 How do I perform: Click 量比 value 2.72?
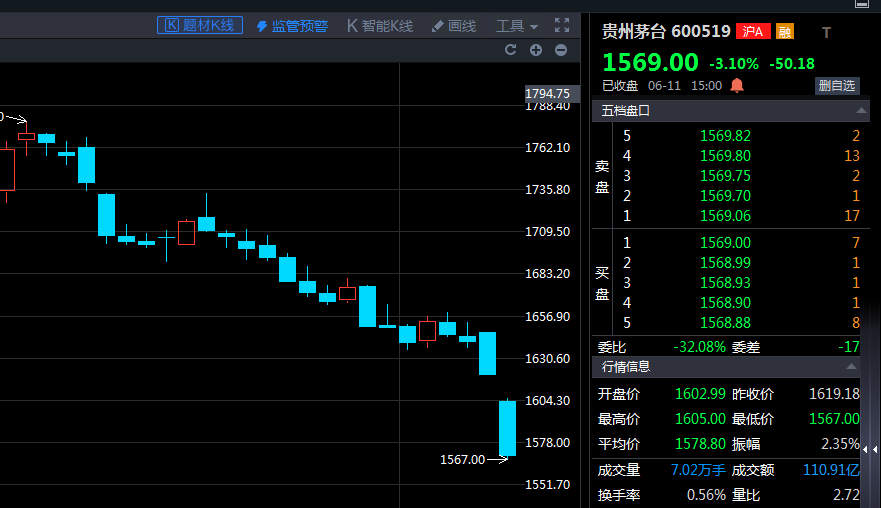(x=846, y=495)
